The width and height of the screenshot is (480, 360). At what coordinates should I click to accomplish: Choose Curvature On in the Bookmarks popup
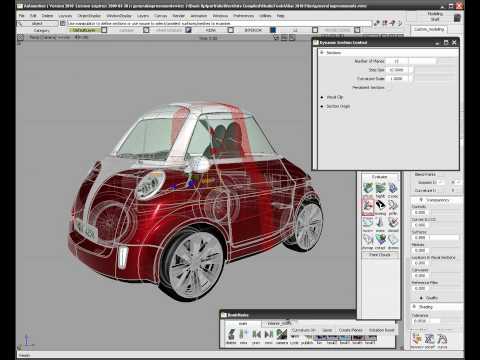click(303, 330)
